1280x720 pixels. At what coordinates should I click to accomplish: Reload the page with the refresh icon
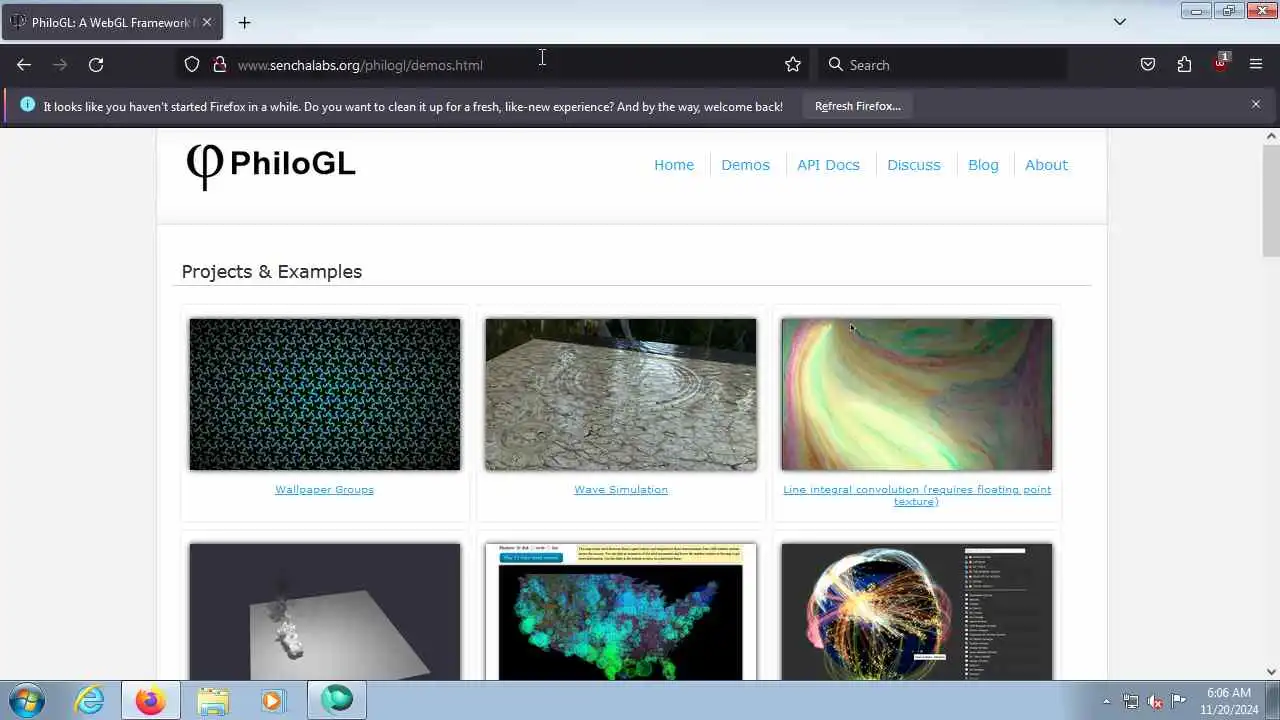pos(96,65)
